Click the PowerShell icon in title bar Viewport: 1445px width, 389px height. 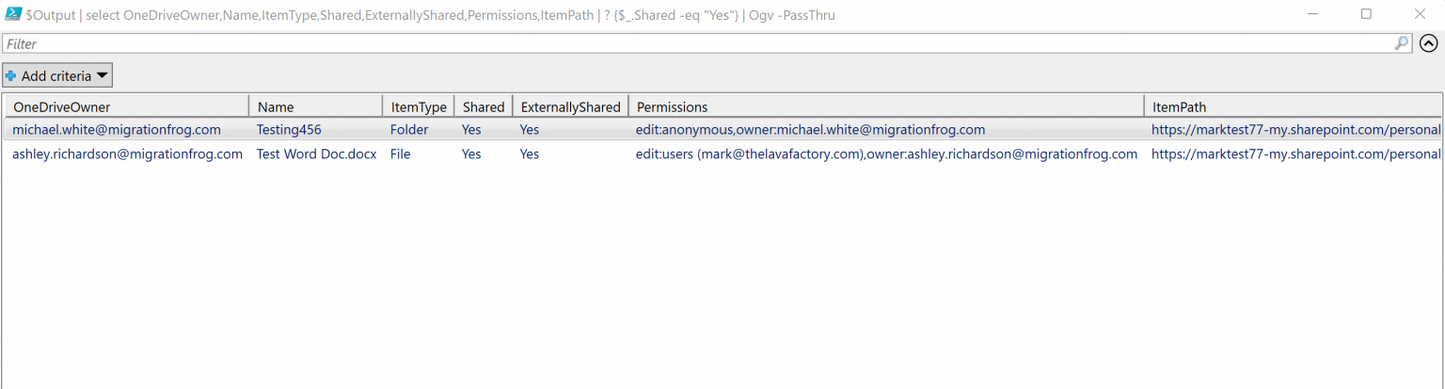pyautogui.click(x=14, y=14)
